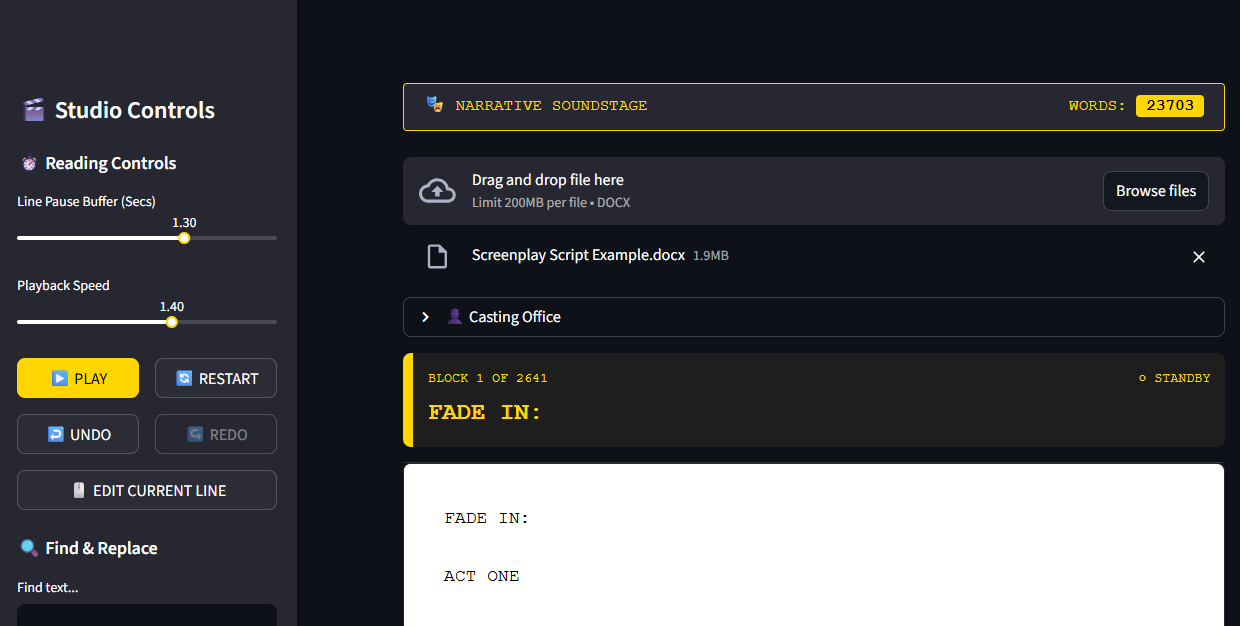1240x626 pixels.
Task: Open the EDIT CURRENT LINE editor
Action: tap(147, 490)
